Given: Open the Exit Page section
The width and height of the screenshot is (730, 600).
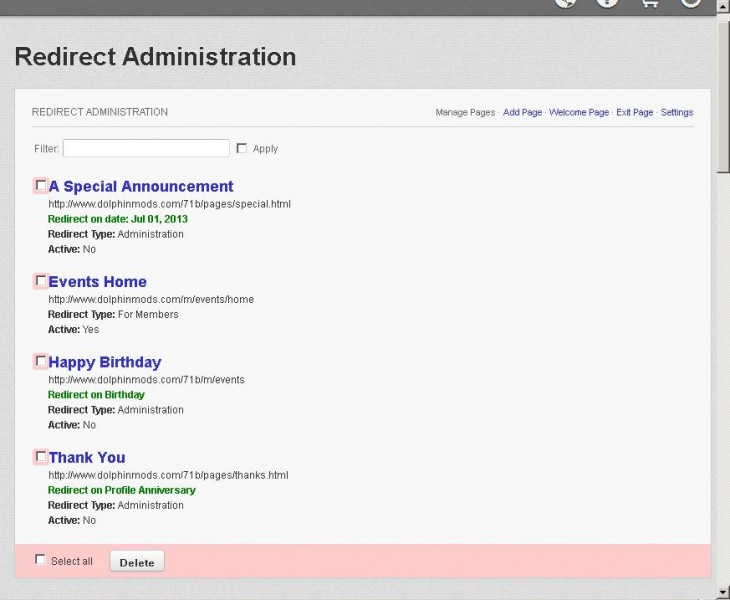Looking at the screenshot, I should point(635,112).
